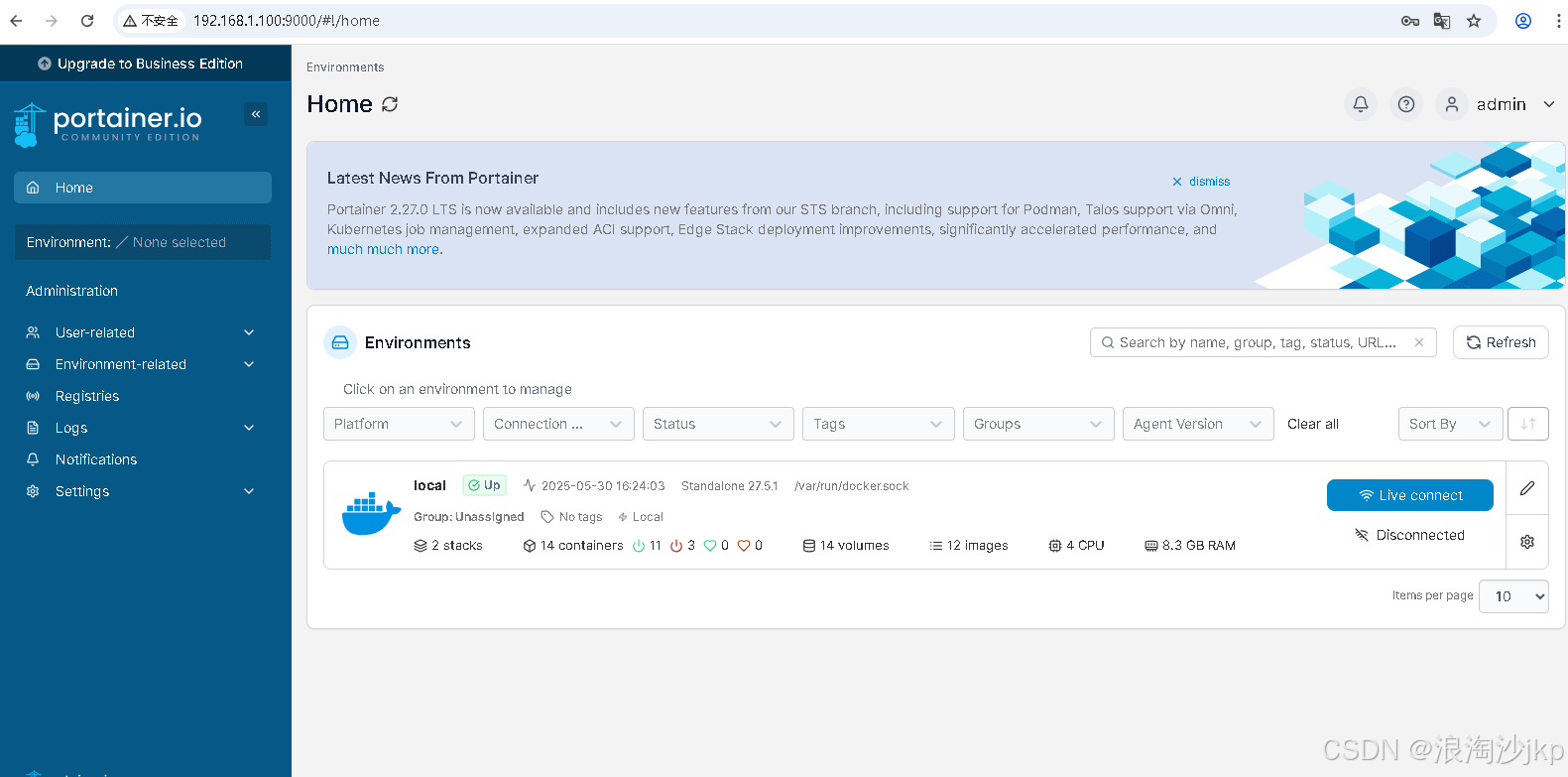Viewport: 1568px width, 777px height.
Task: Click Clear all filters
Action: click(1313, 424)
